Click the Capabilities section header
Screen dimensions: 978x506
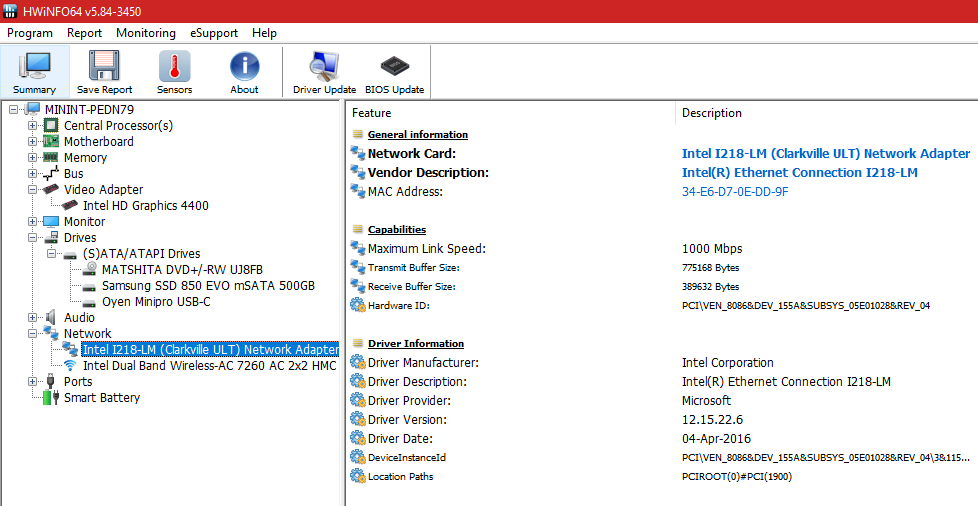click(x=397, y=230)
